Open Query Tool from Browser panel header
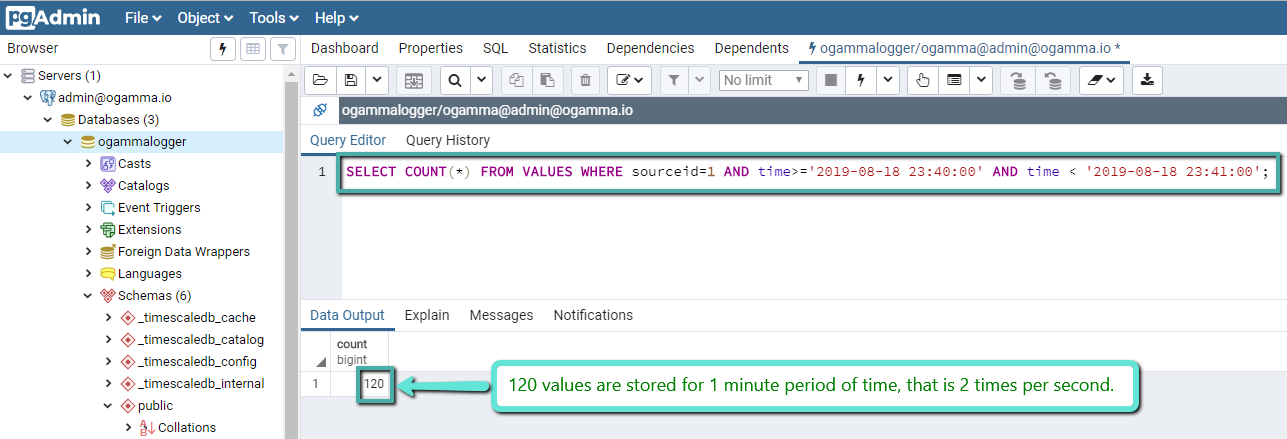The height and width of the screenshot is (439, 1287). point(222,49)
